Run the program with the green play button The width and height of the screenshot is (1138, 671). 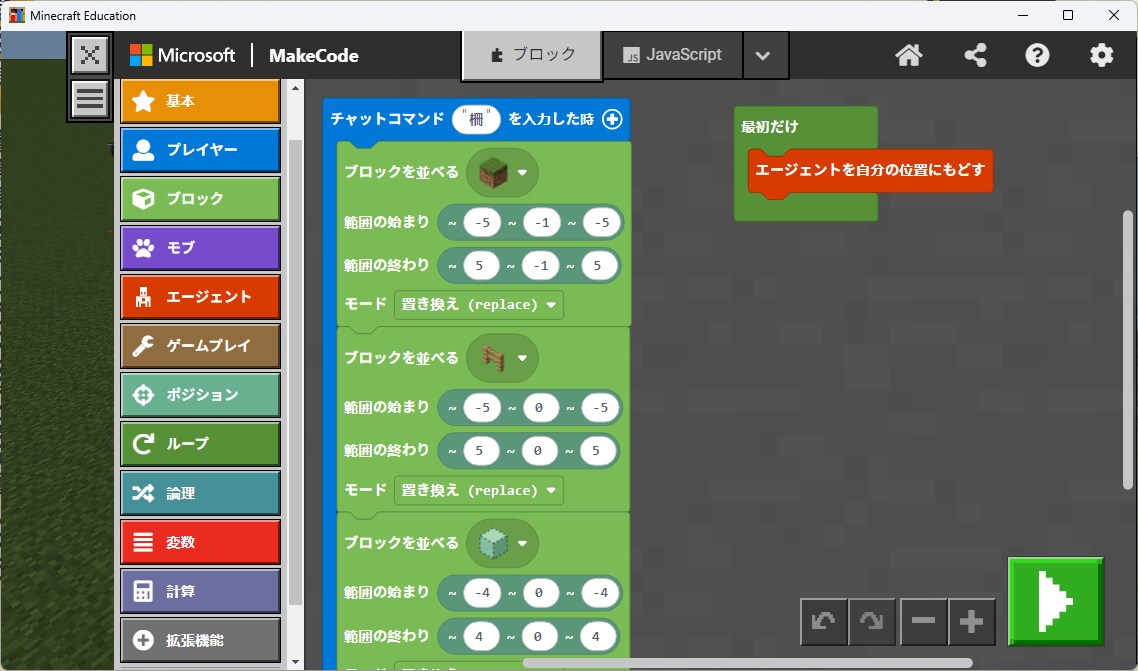click(x=1056, y=601)
